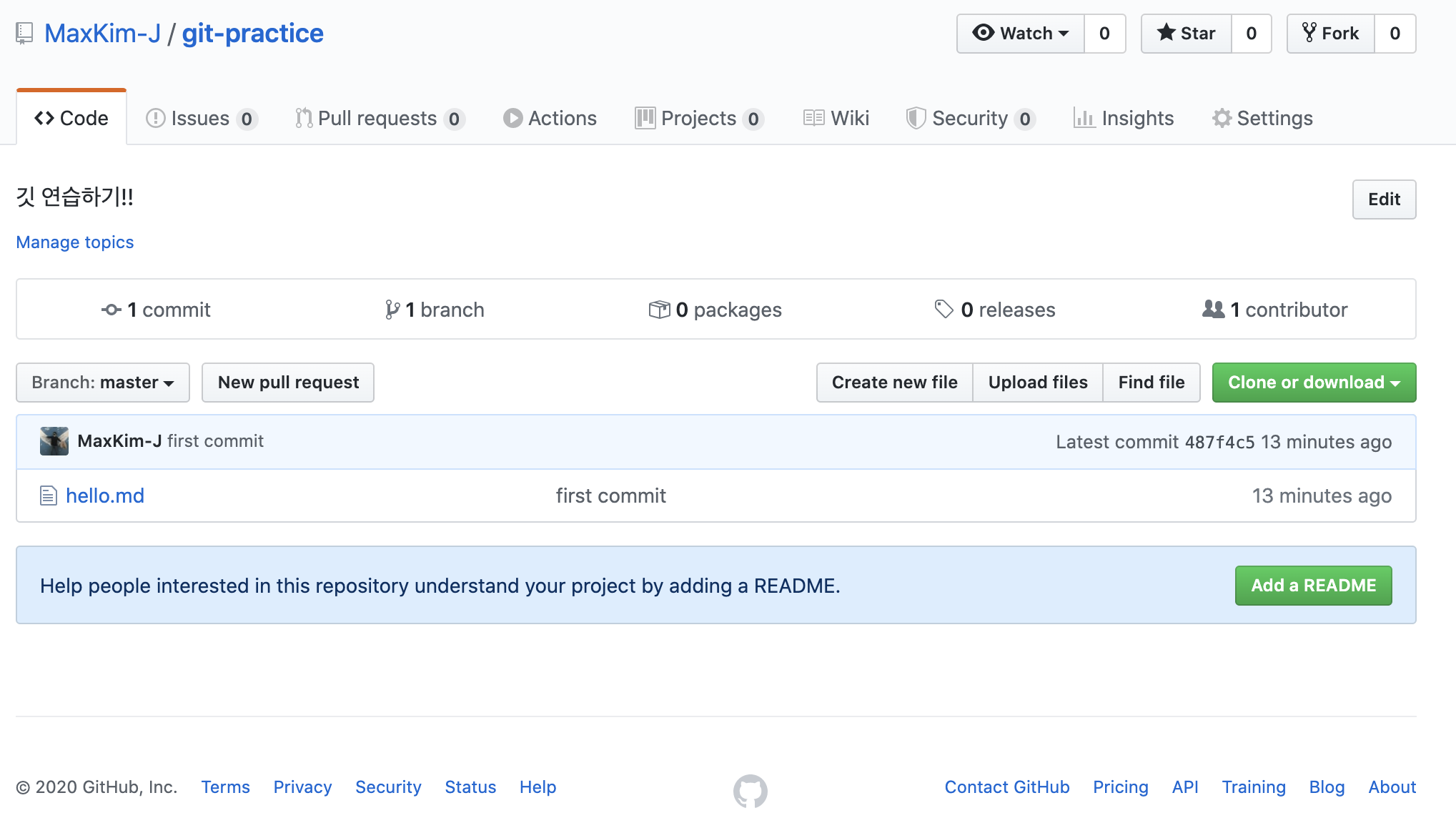Open the Branch: master dropdown

click(x=103, y=383)
